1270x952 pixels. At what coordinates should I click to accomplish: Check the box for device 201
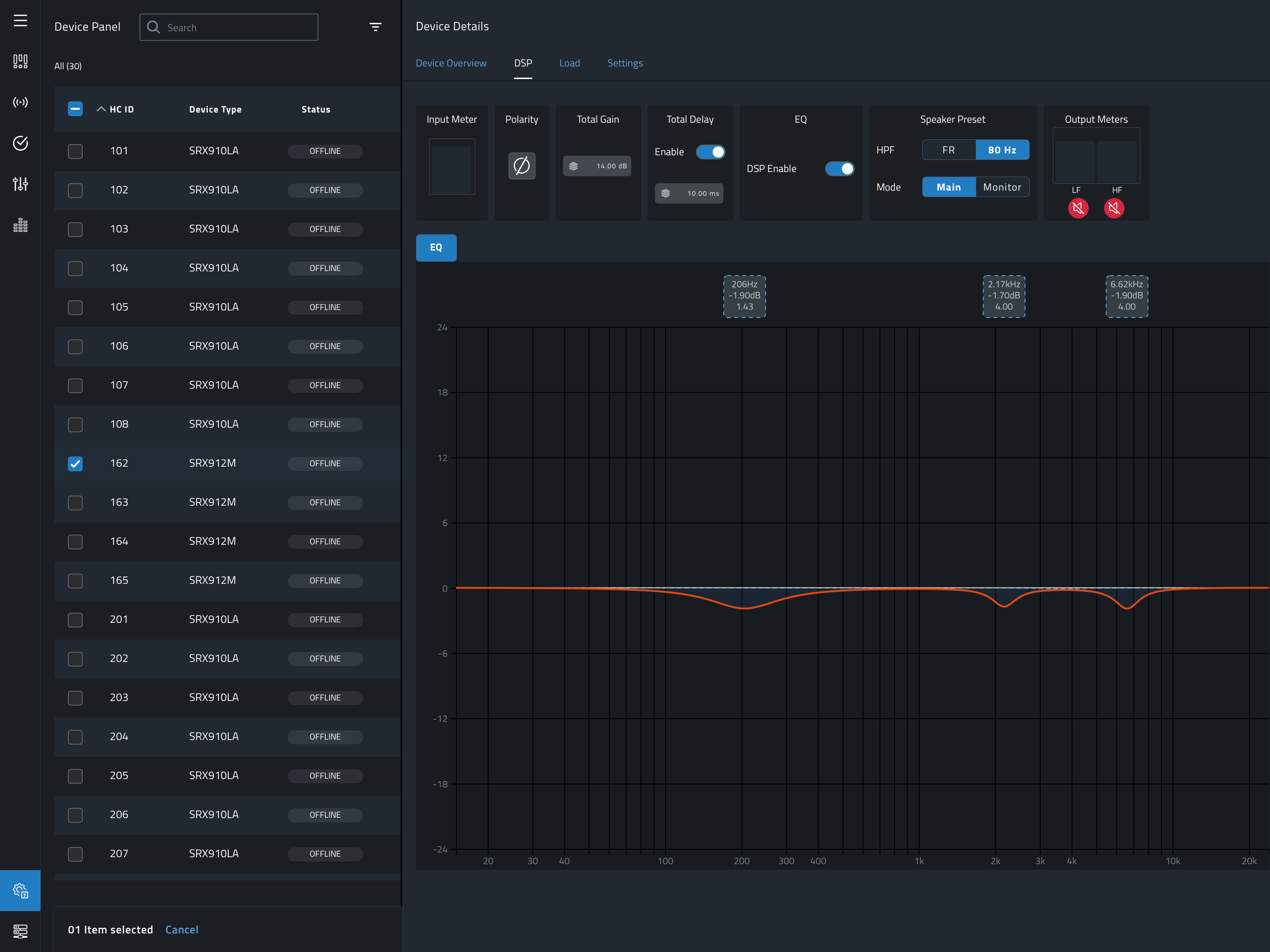tap(75, 620)
